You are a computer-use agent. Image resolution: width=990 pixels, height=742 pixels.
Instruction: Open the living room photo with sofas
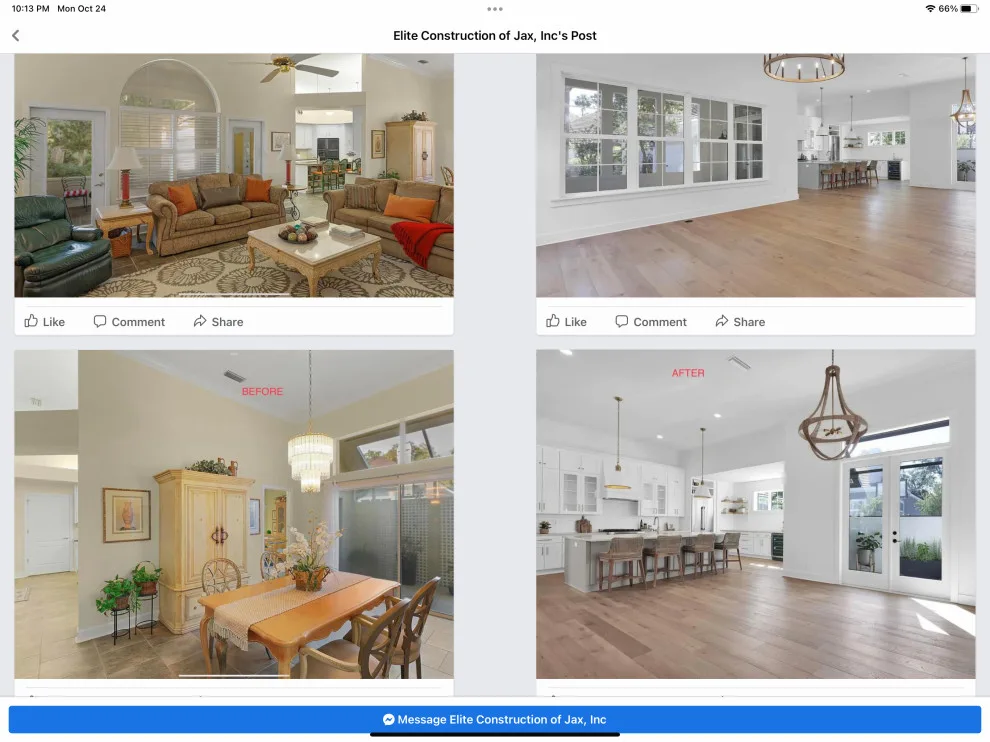coord(234,175)
